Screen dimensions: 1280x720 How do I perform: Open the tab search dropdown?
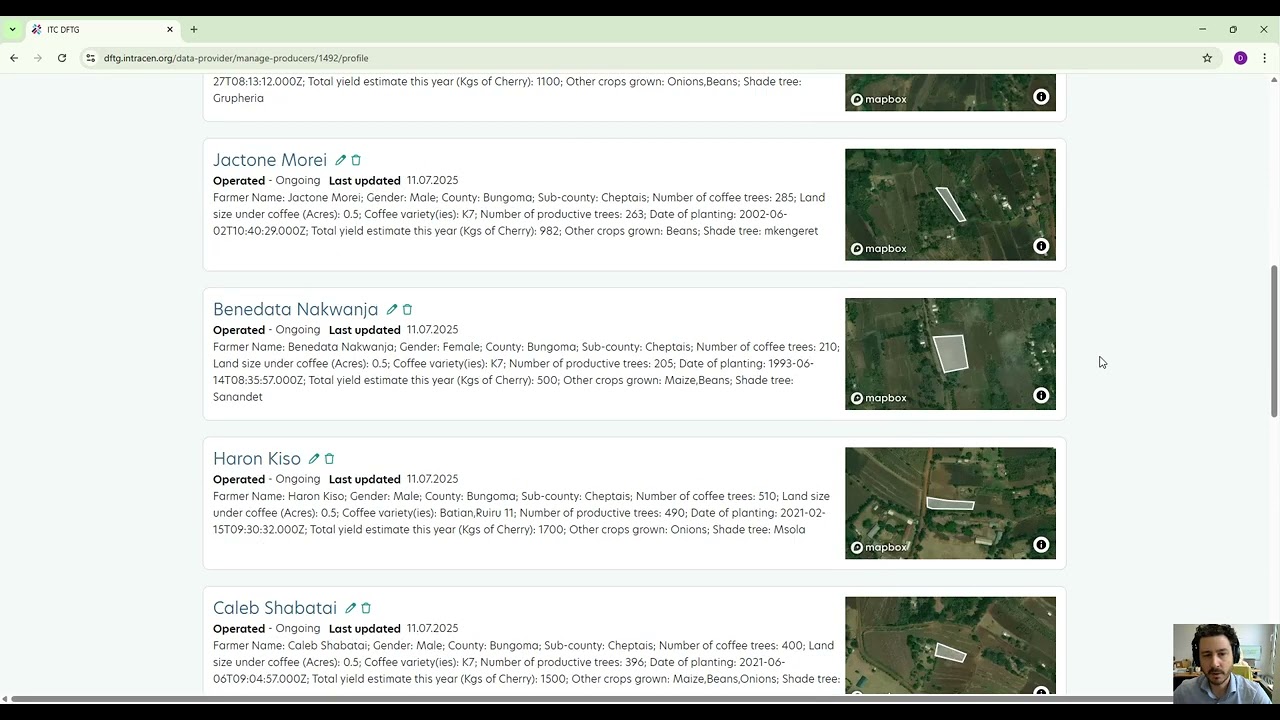pos(12,29)
